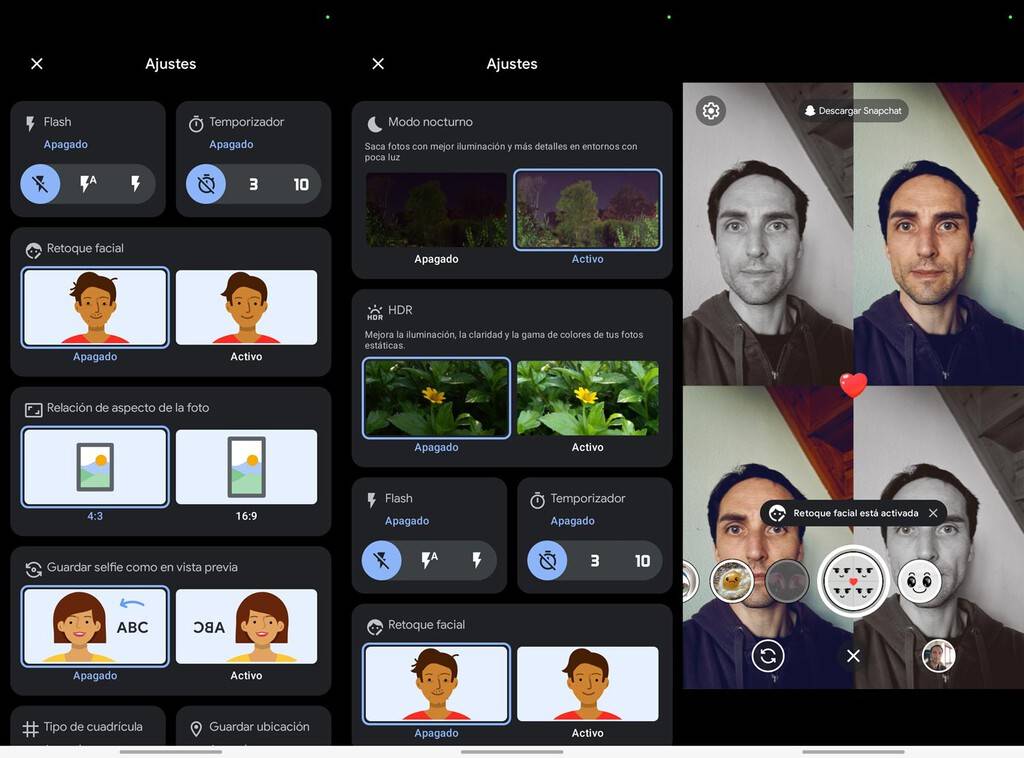1024x758 pixels.
Task: Tap the Retoque facial face icon in left panel
Action: (x=33, y=249)
